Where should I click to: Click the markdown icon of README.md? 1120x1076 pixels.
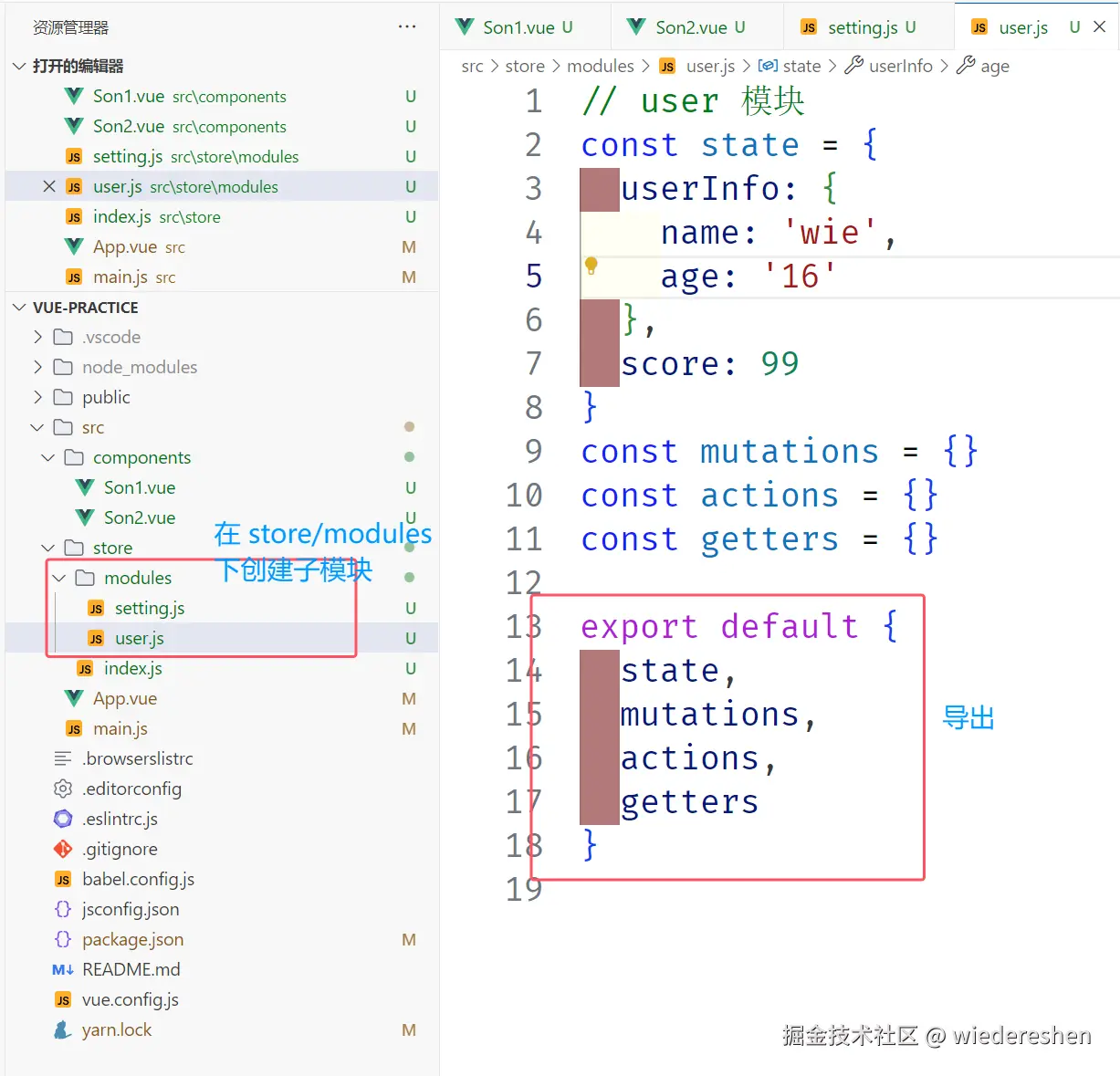click(63, 969)
